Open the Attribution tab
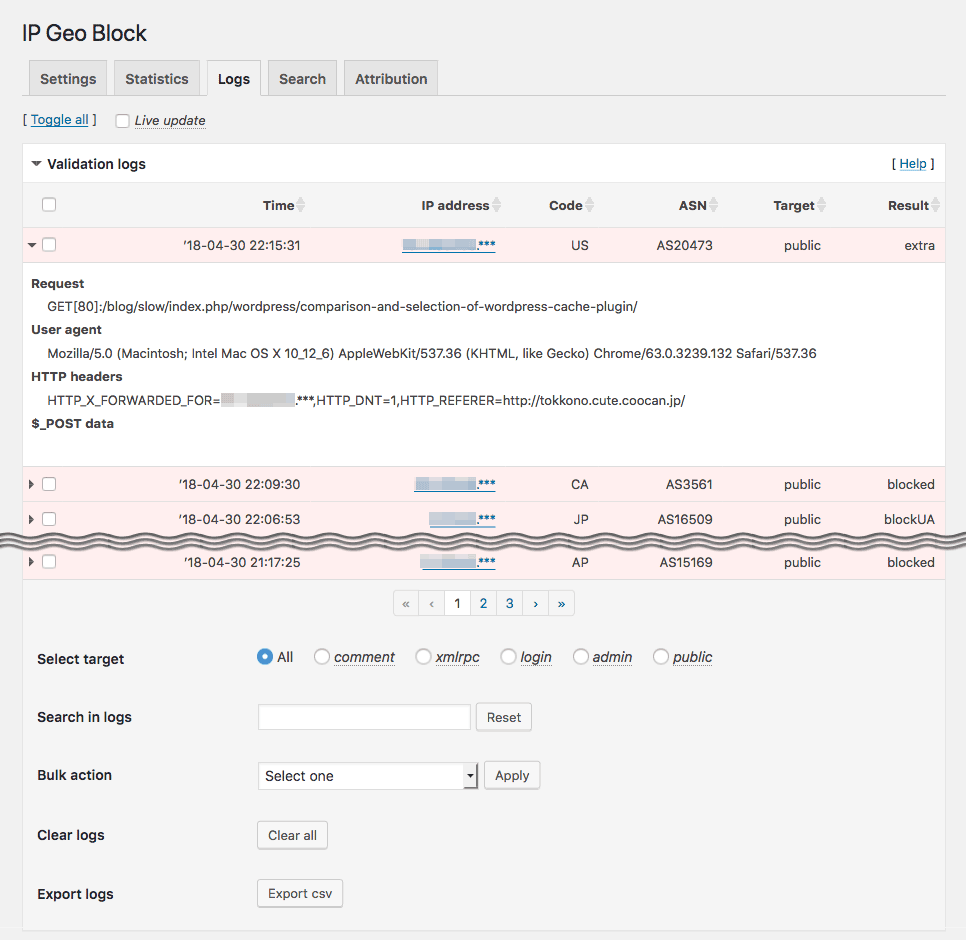 [x=391, y=79]
